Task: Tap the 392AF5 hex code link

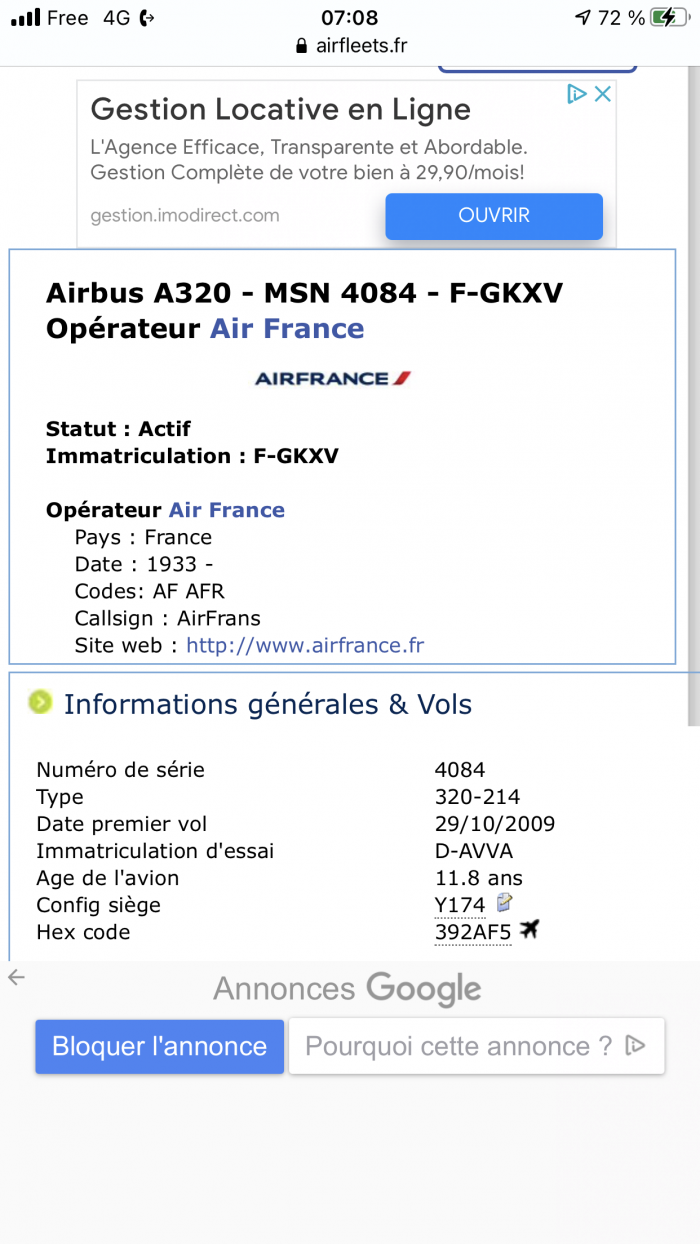Action: click(473, 932)
